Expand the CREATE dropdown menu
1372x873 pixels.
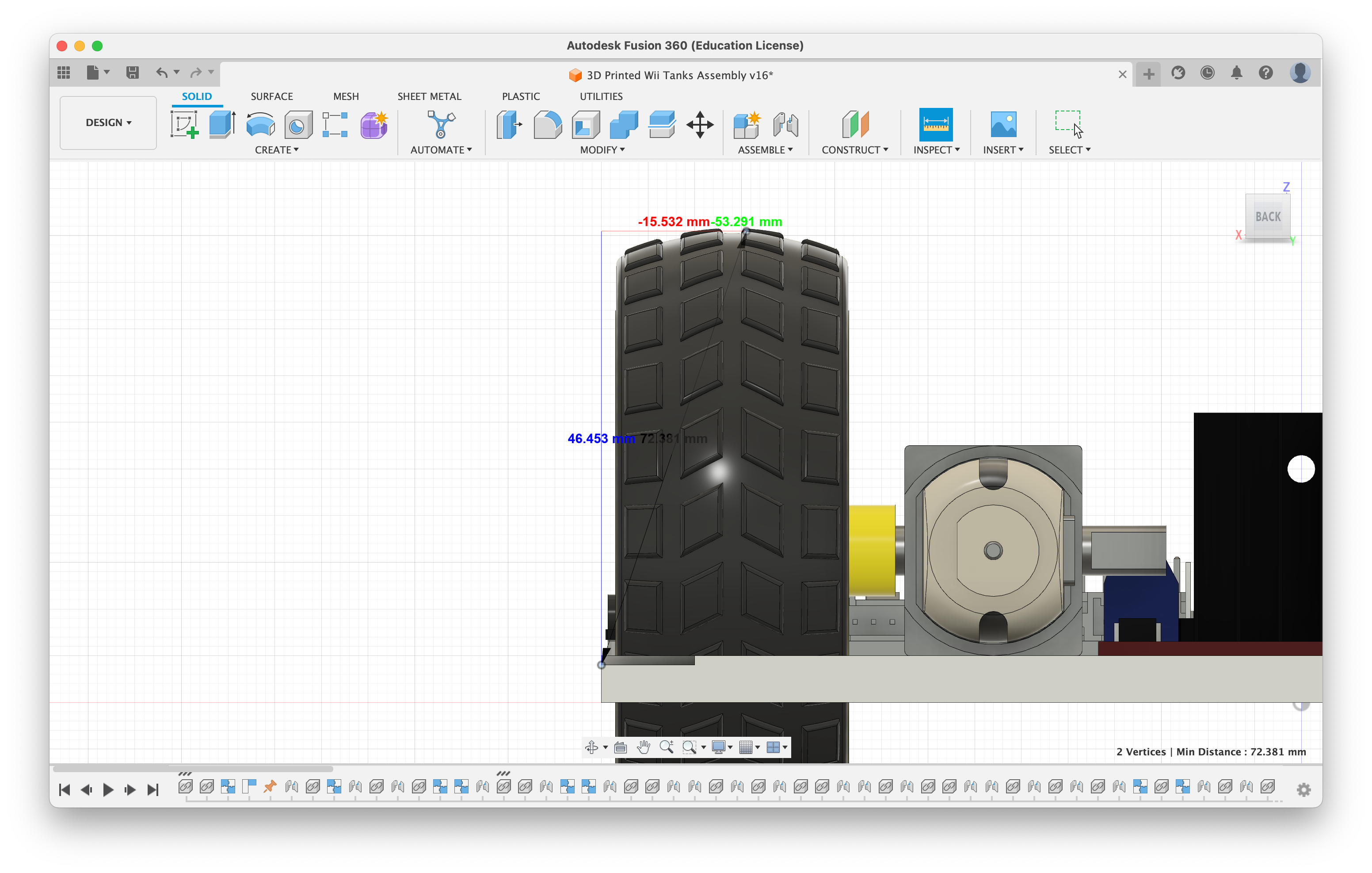click(x=277, y=150)
